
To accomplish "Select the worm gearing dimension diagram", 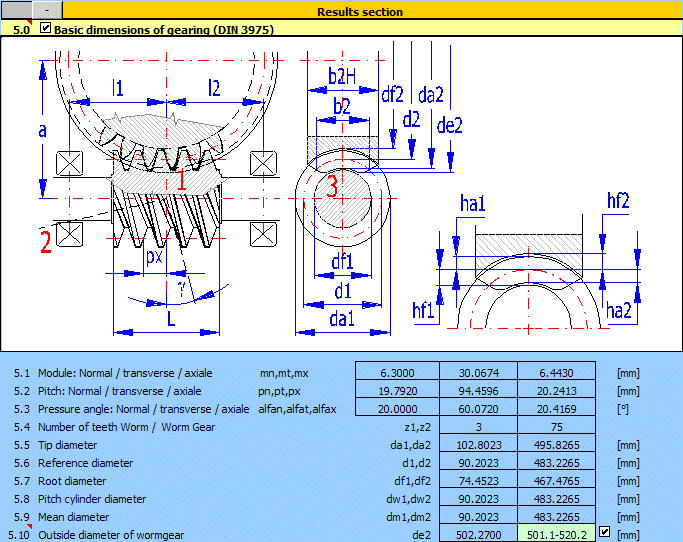I will [x=342, y=194].
